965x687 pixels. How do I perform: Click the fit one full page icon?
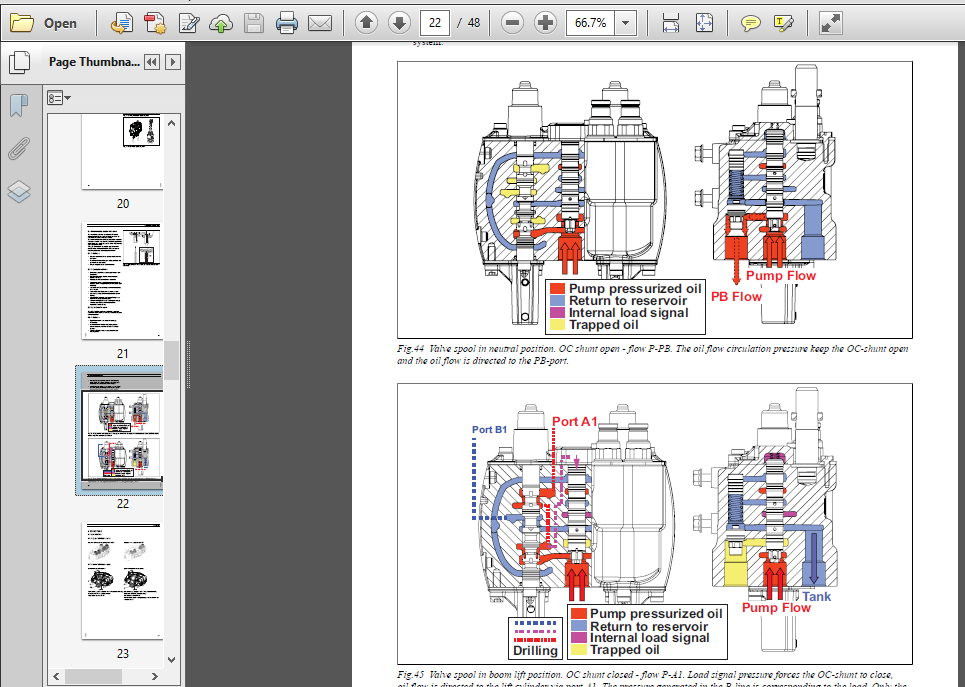704,23
